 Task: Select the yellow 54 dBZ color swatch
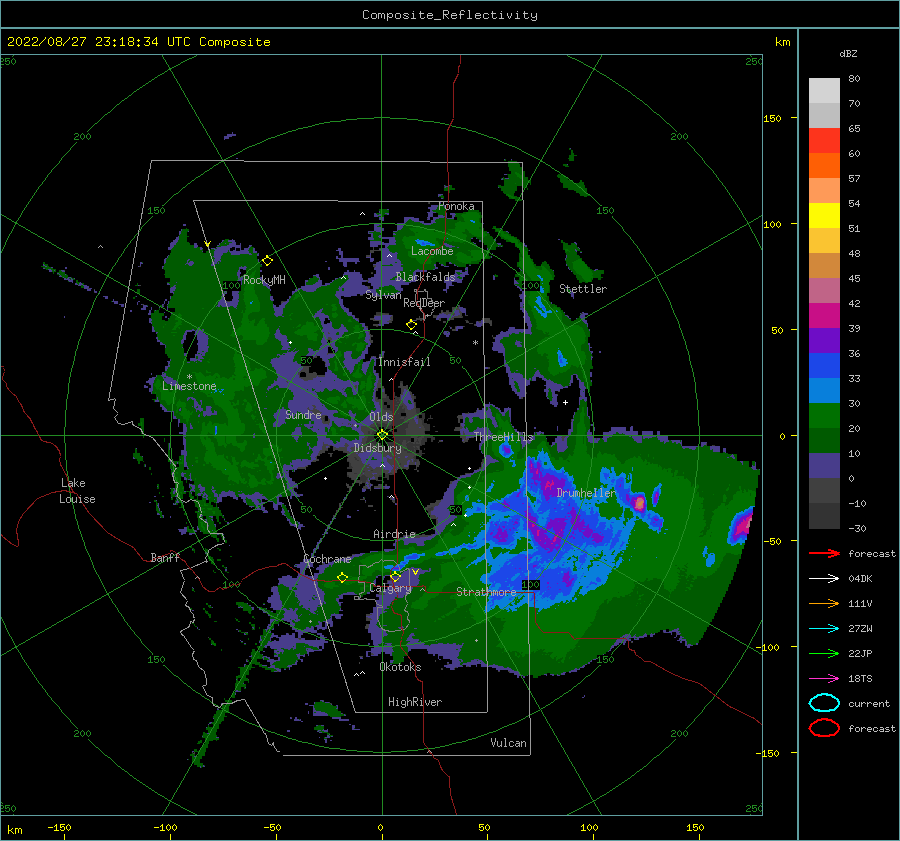[x=824, y=215]
